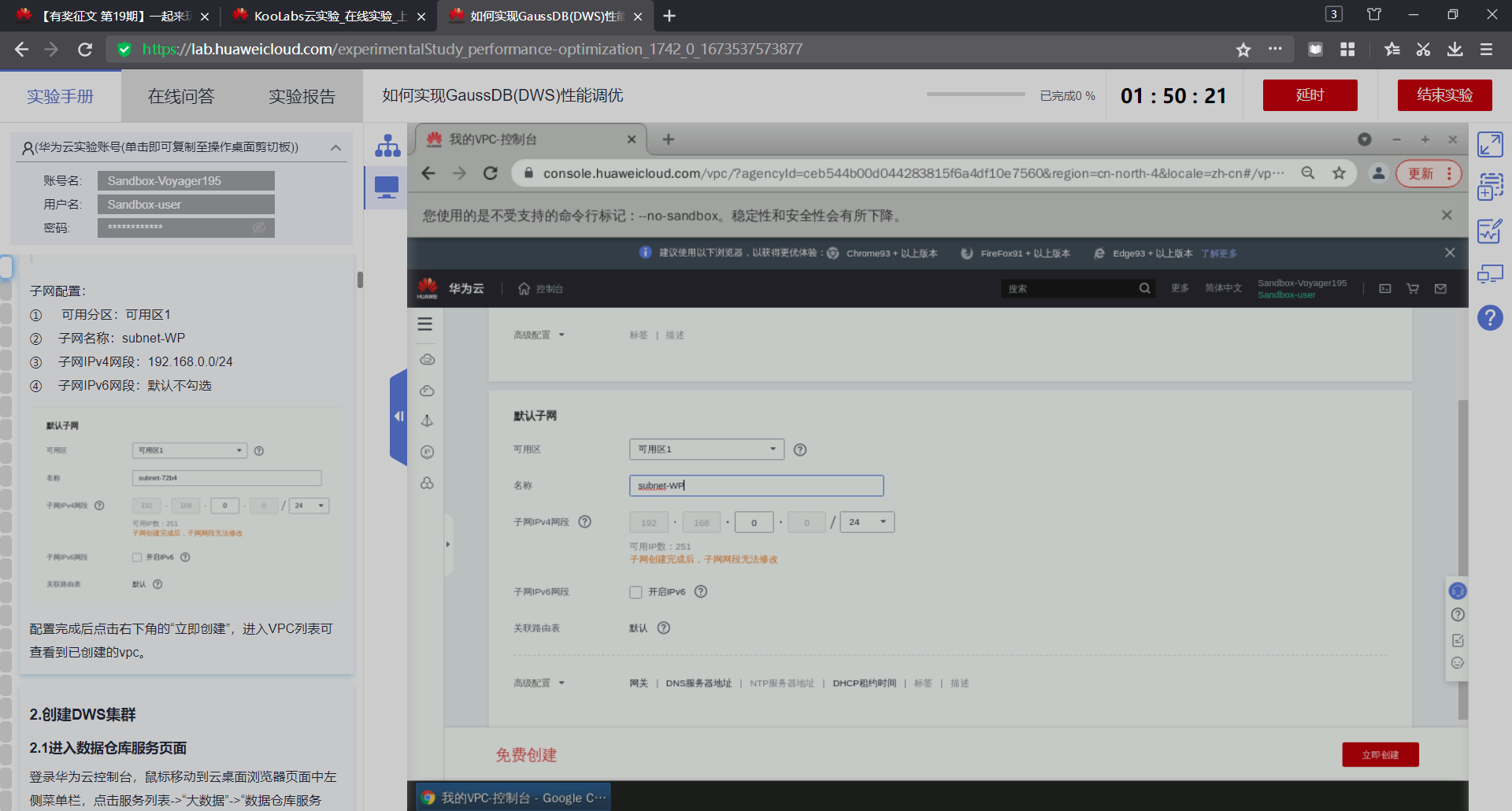
Task: Click the bookmark star in inner Chrome address bar
Action: [1339, 173]
